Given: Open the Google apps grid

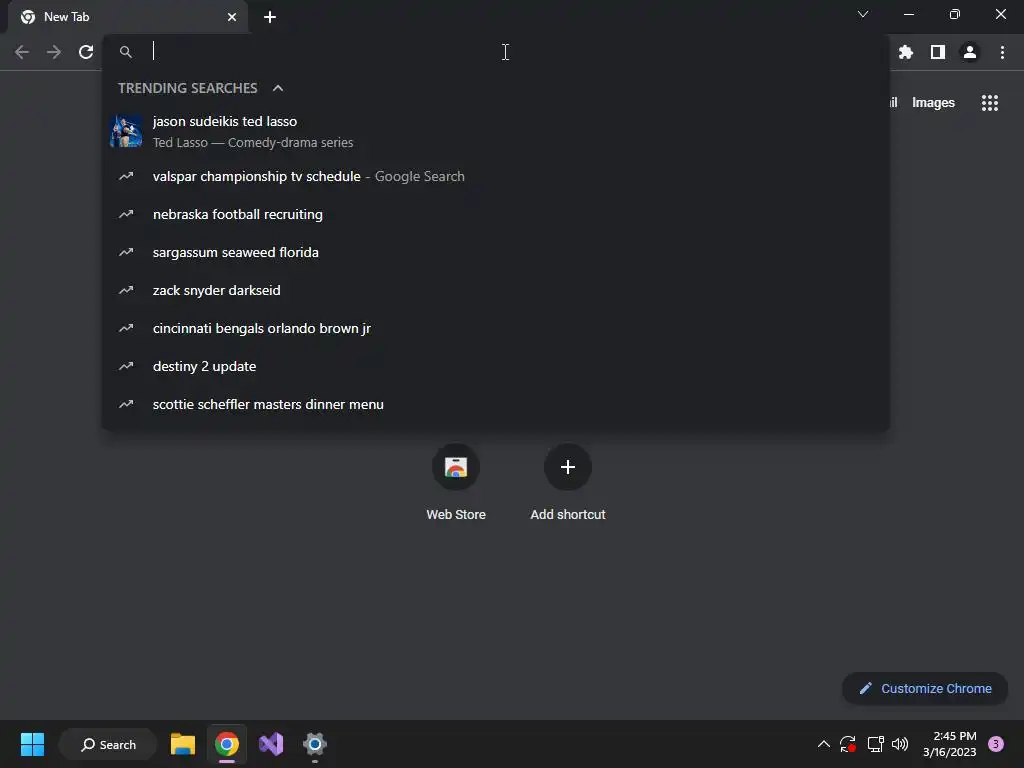Looking at the screenshot, I should click(989, 103).
